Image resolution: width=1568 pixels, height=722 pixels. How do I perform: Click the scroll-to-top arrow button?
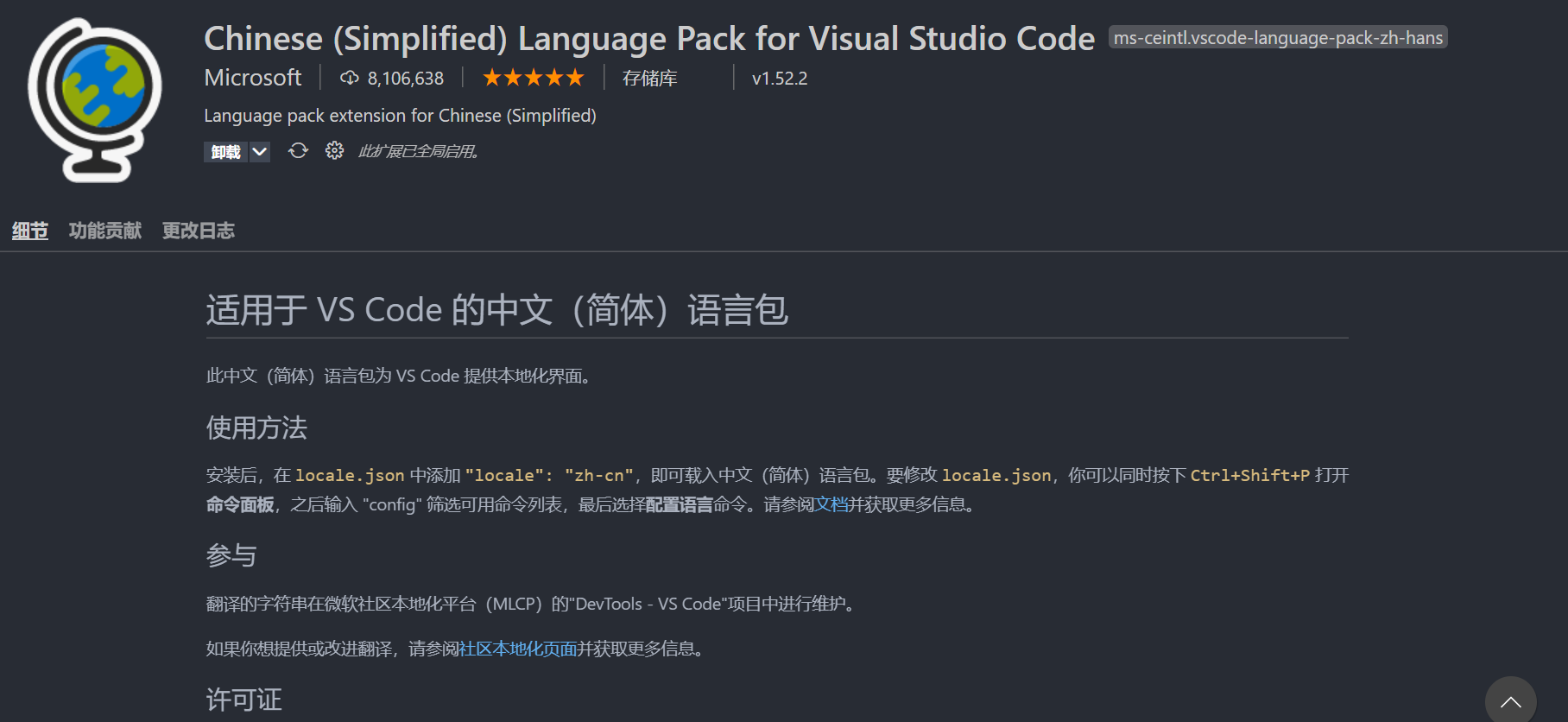point(1510,702)
